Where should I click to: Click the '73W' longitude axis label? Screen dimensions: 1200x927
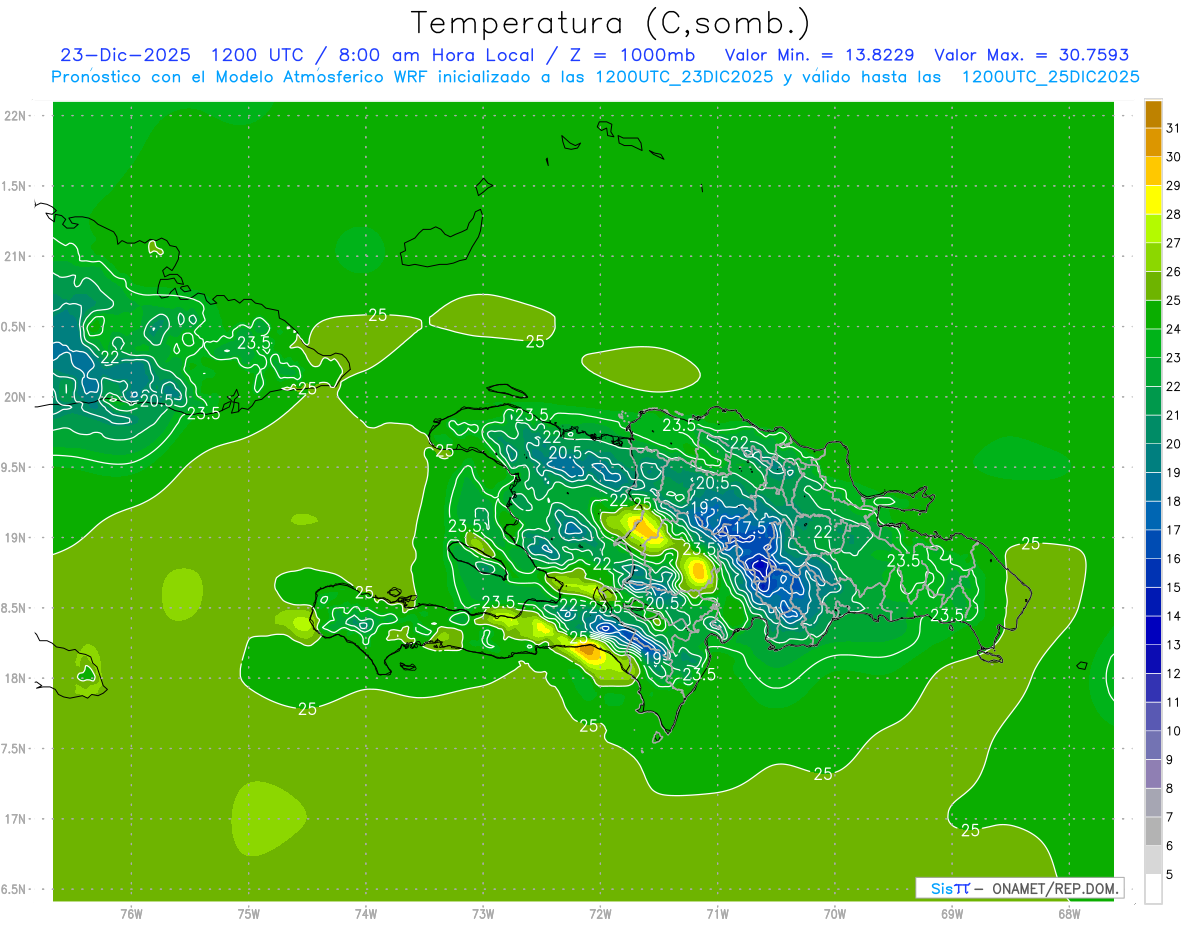pos(483,913)
